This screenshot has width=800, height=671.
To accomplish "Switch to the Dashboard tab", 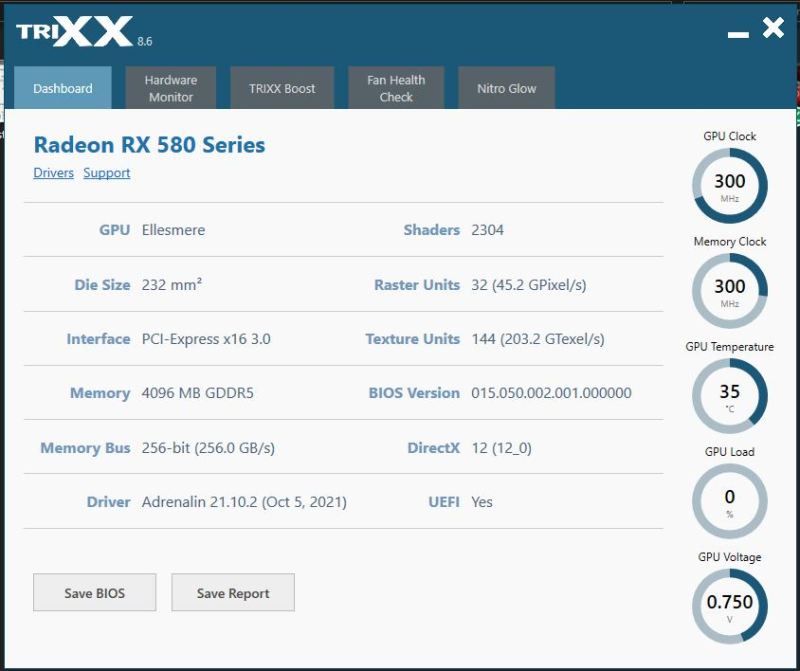I will tap(63, 88).
